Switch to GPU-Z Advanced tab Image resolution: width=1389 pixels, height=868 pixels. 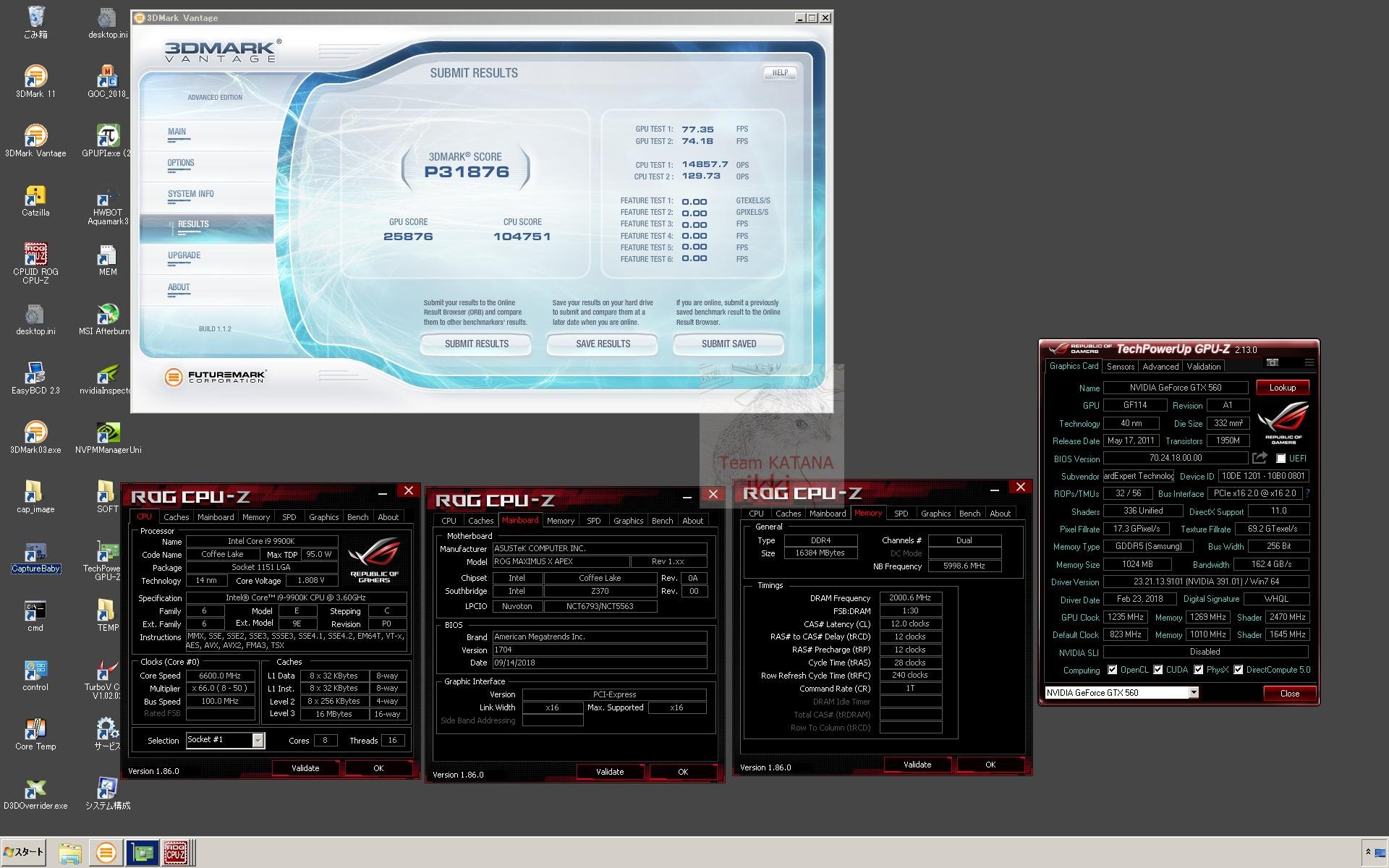[1160, 367]
